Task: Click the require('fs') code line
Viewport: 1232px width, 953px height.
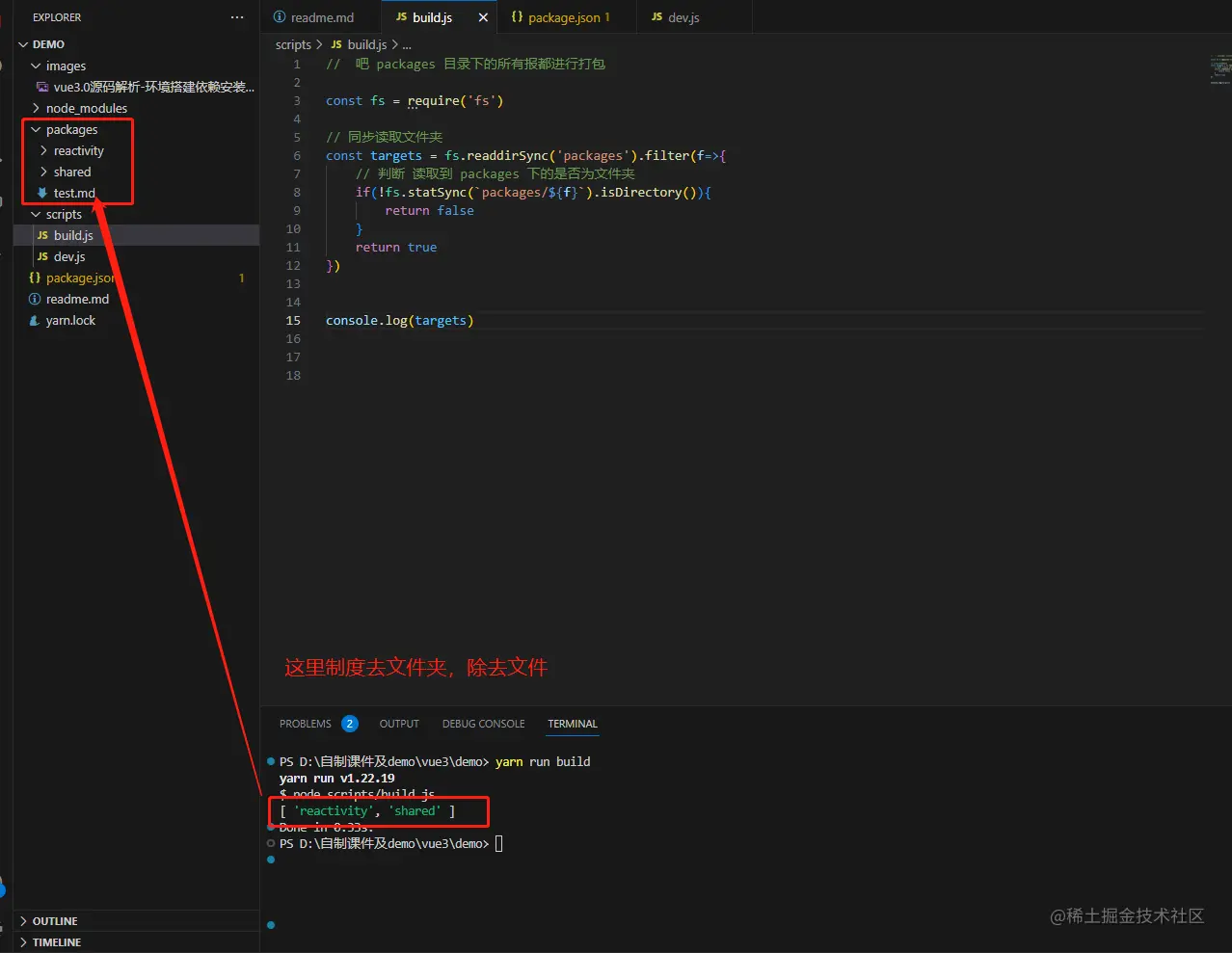Action: (x=415, y=100)
